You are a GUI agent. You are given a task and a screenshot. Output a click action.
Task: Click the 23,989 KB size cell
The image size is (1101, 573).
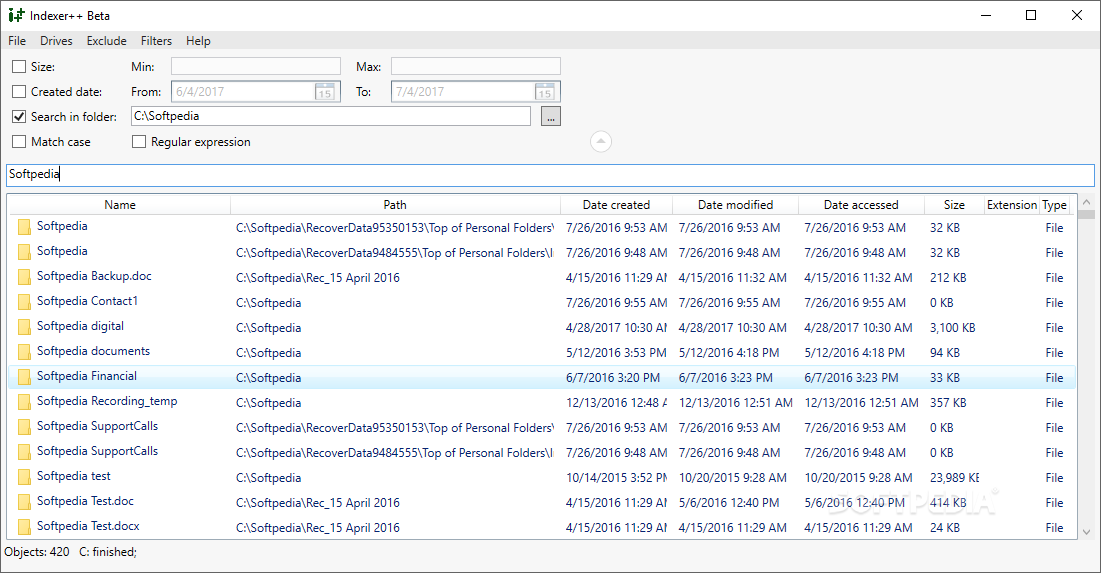[954, 478]
